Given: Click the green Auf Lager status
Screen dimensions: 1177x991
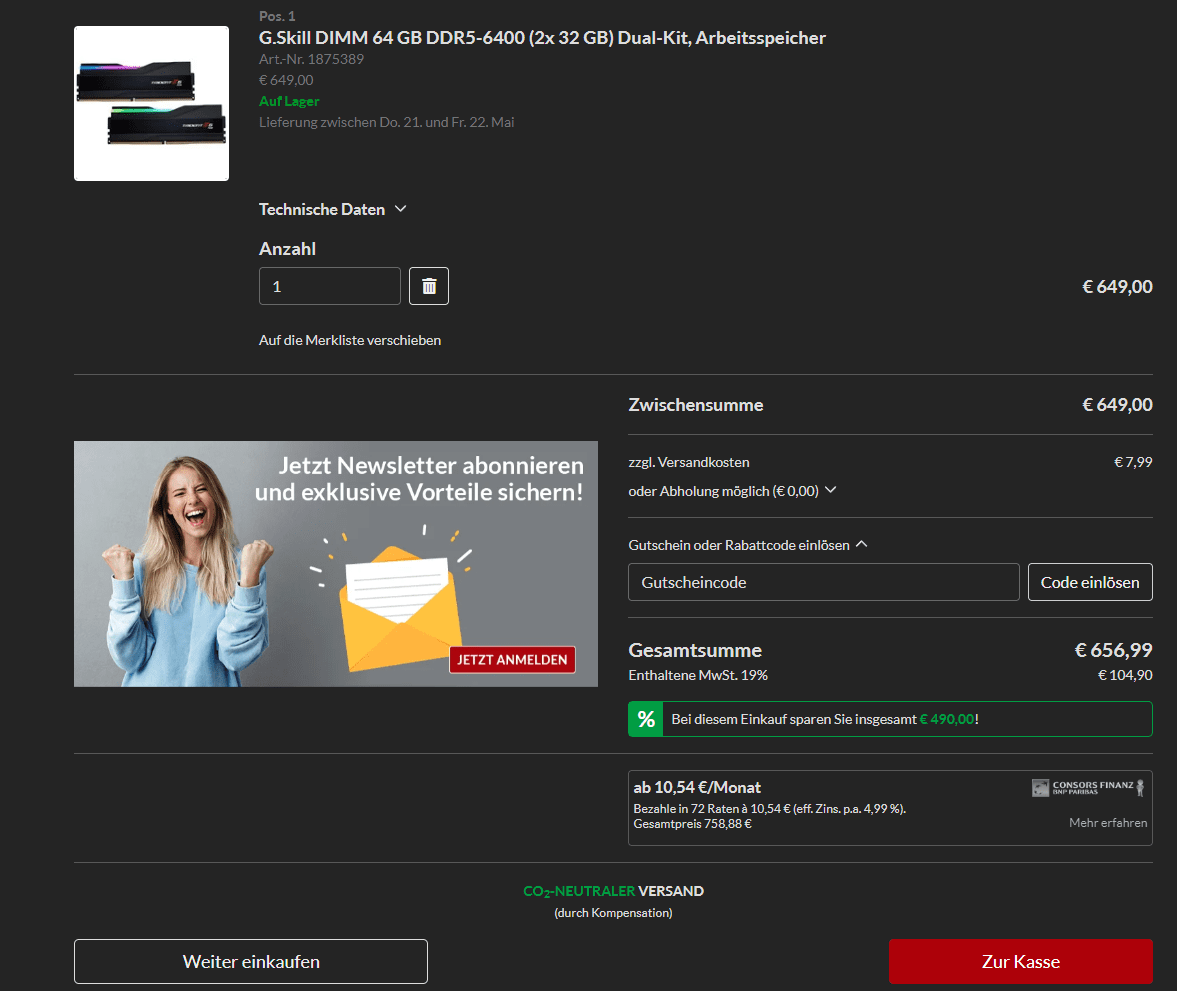Looking at the screenshot, I should click(x=289, y=101).
